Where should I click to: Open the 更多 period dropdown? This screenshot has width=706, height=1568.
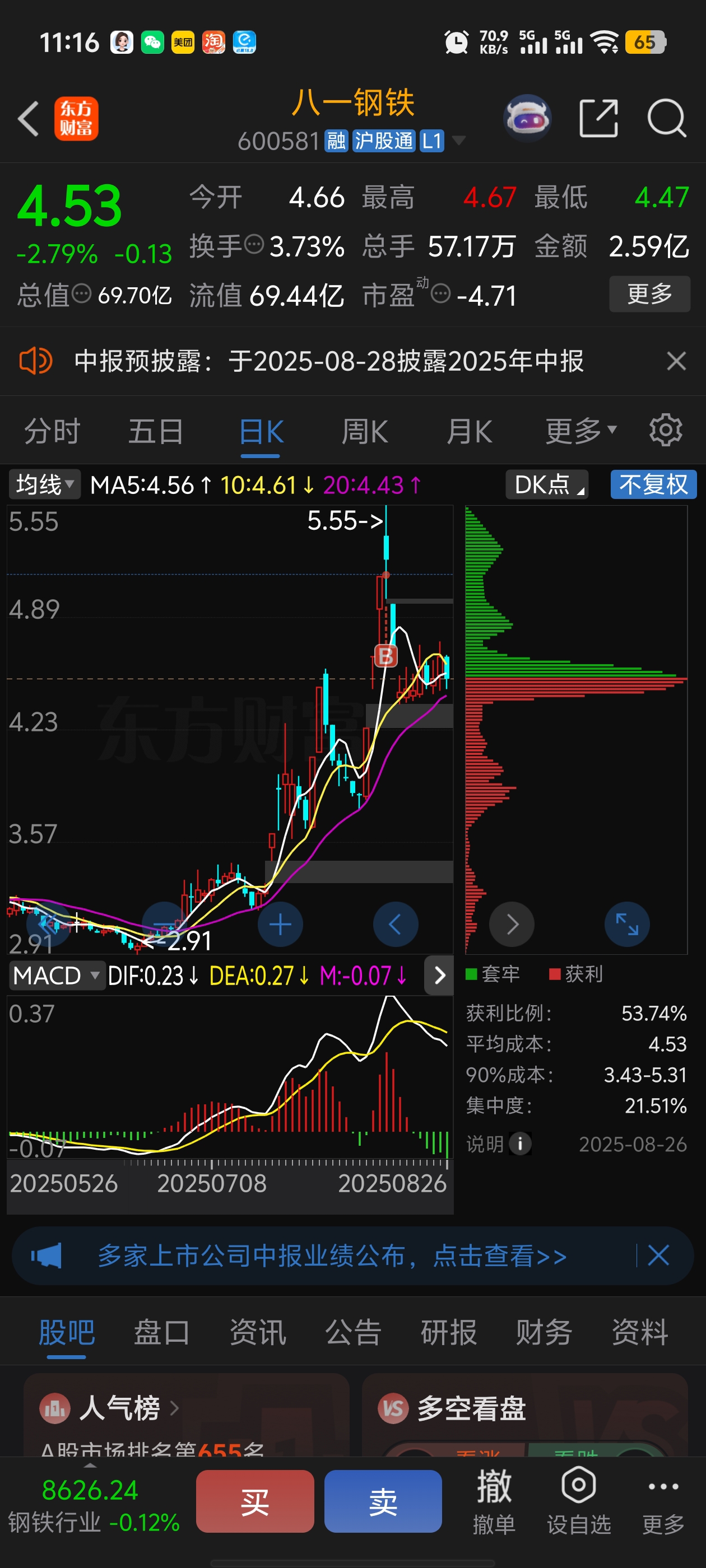[581, 431]
